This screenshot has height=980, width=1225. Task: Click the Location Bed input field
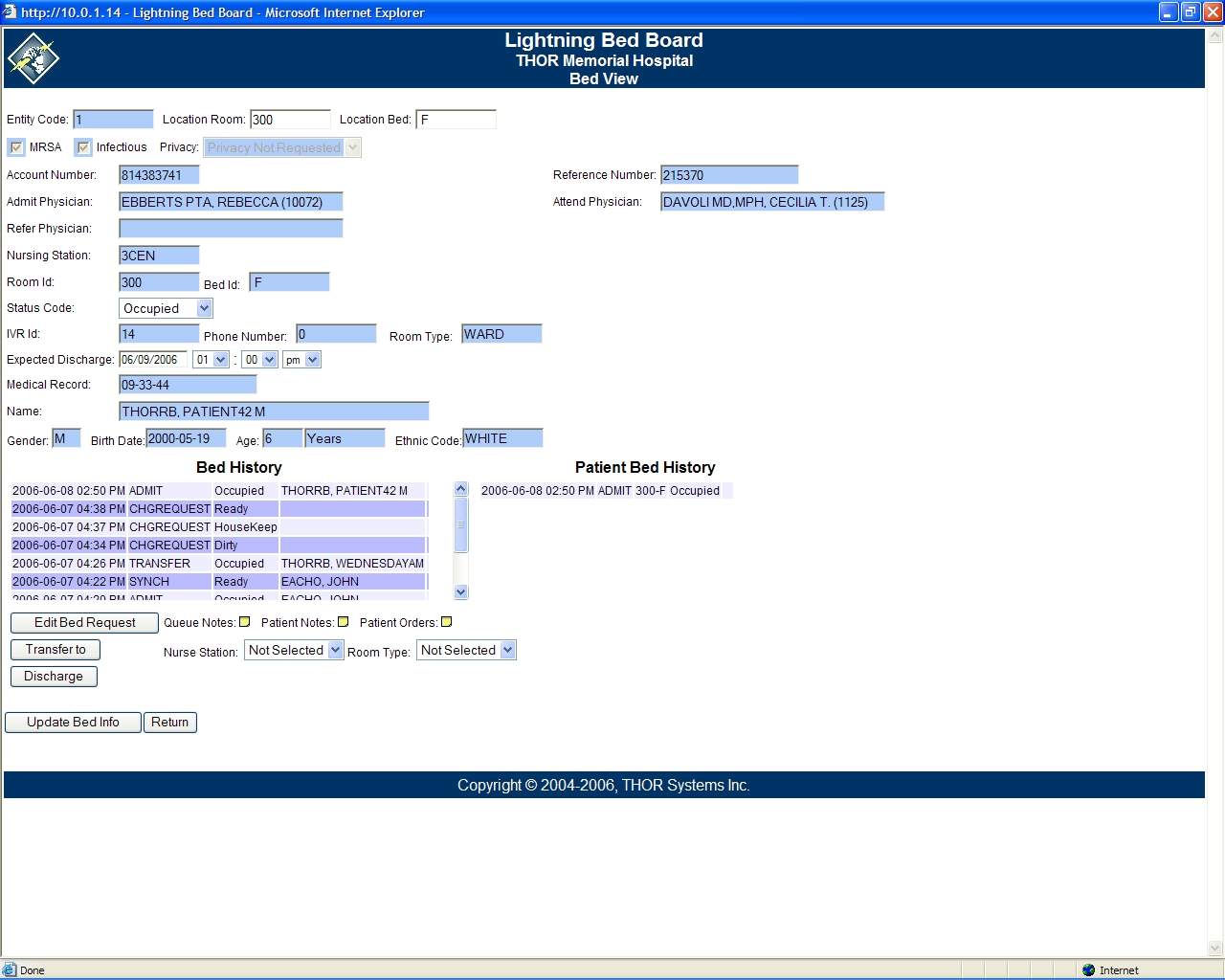[x=457, y=120]
